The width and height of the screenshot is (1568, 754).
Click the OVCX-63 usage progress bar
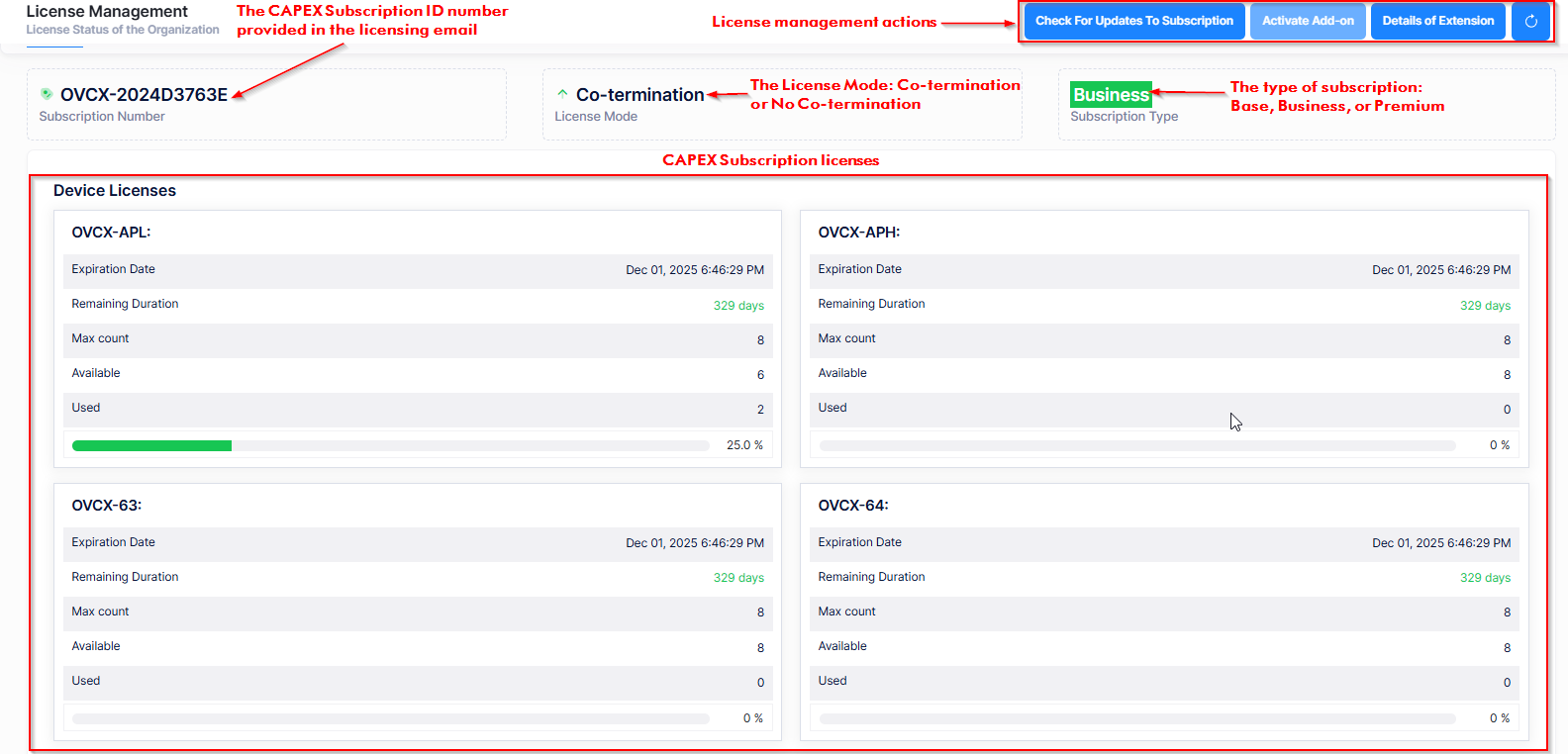coord(390,718)
